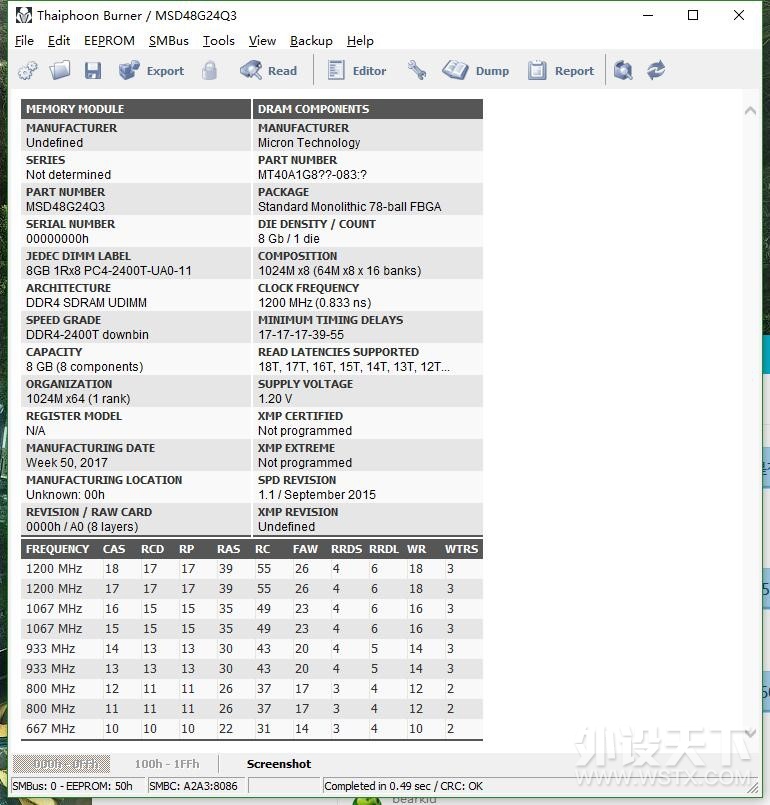The height and width of the screenshot is (805, 770).
Task: Switch to the 100h - 1FFh tab
Action: pos(167,764)
